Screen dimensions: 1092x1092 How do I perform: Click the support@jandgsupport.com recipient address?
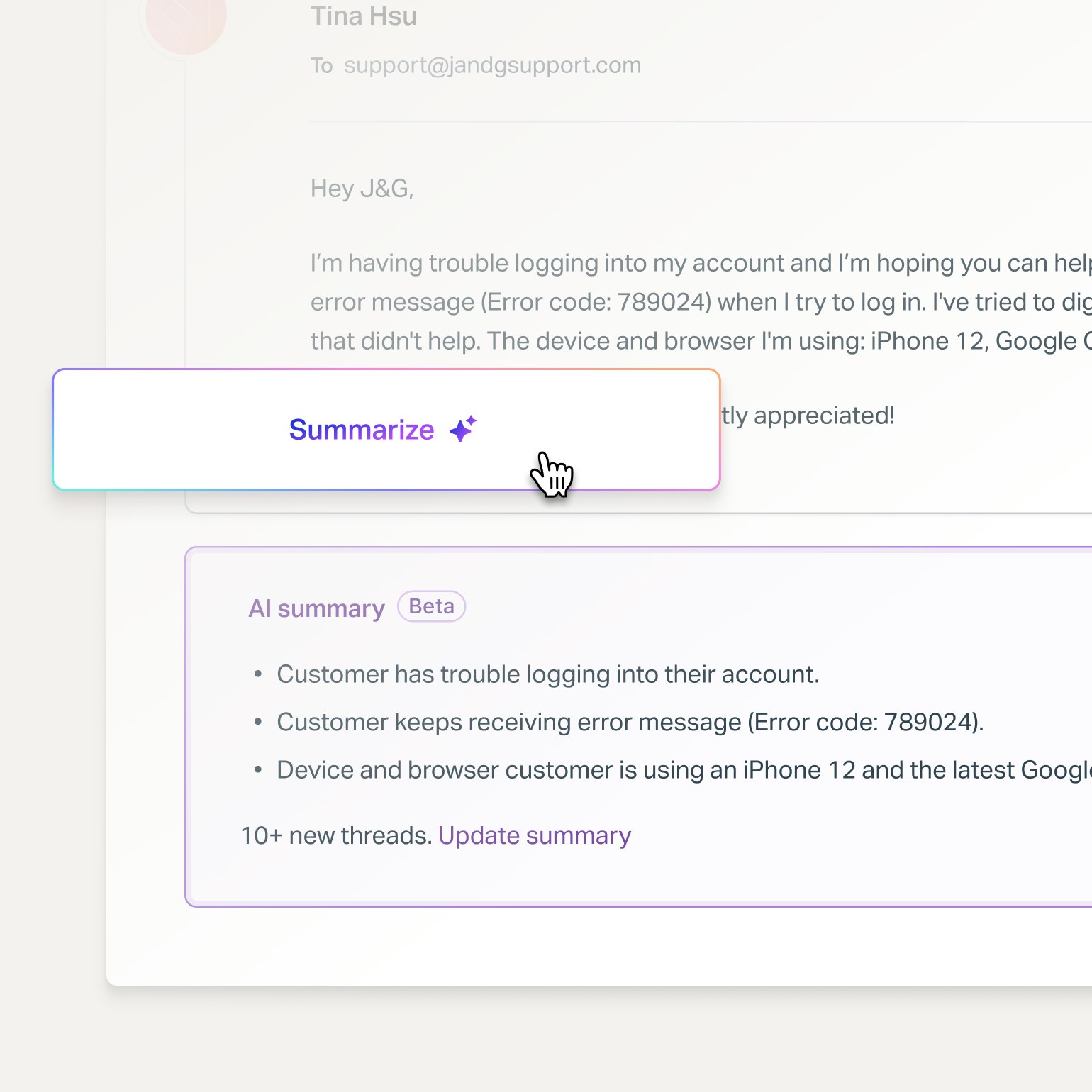click(492, 65)
